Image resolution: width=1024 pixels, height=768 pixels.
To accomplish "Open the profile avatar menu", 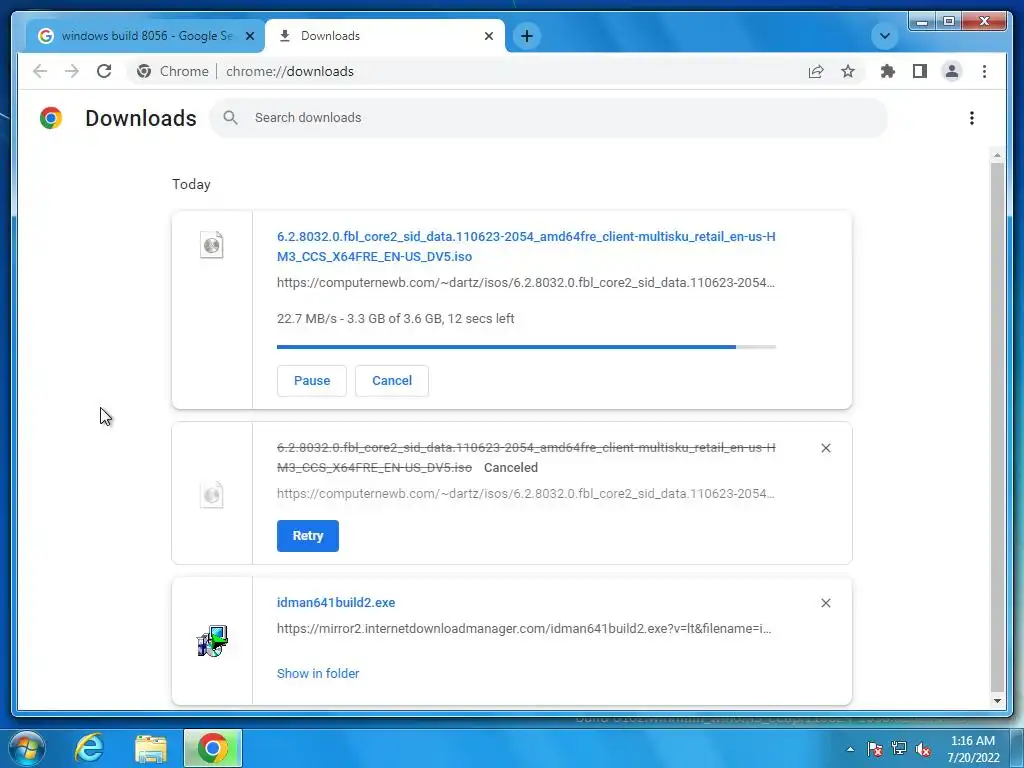I will 952,71.
